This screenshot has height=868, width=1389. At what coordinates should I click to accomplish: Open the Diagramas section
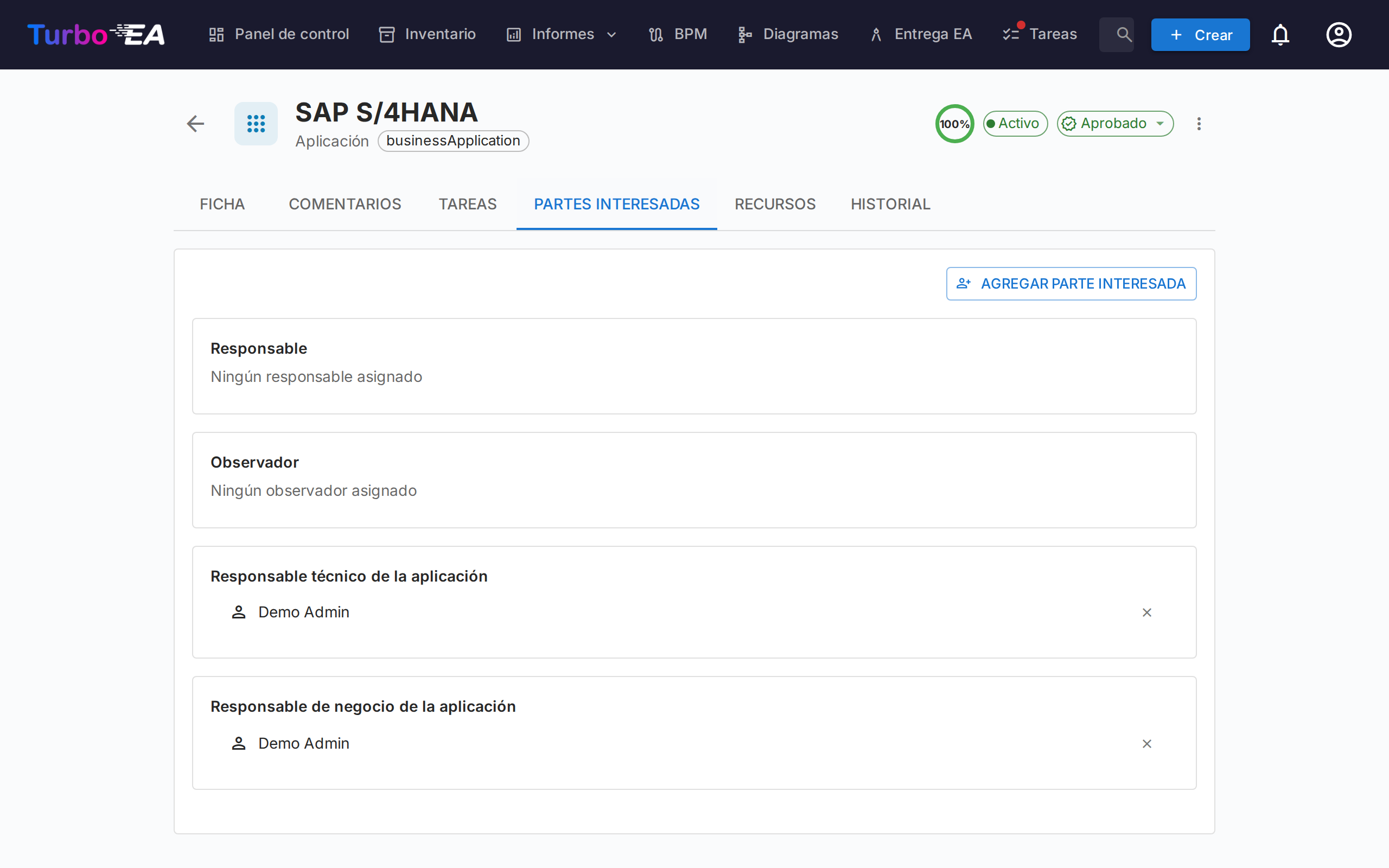(787, 34)
